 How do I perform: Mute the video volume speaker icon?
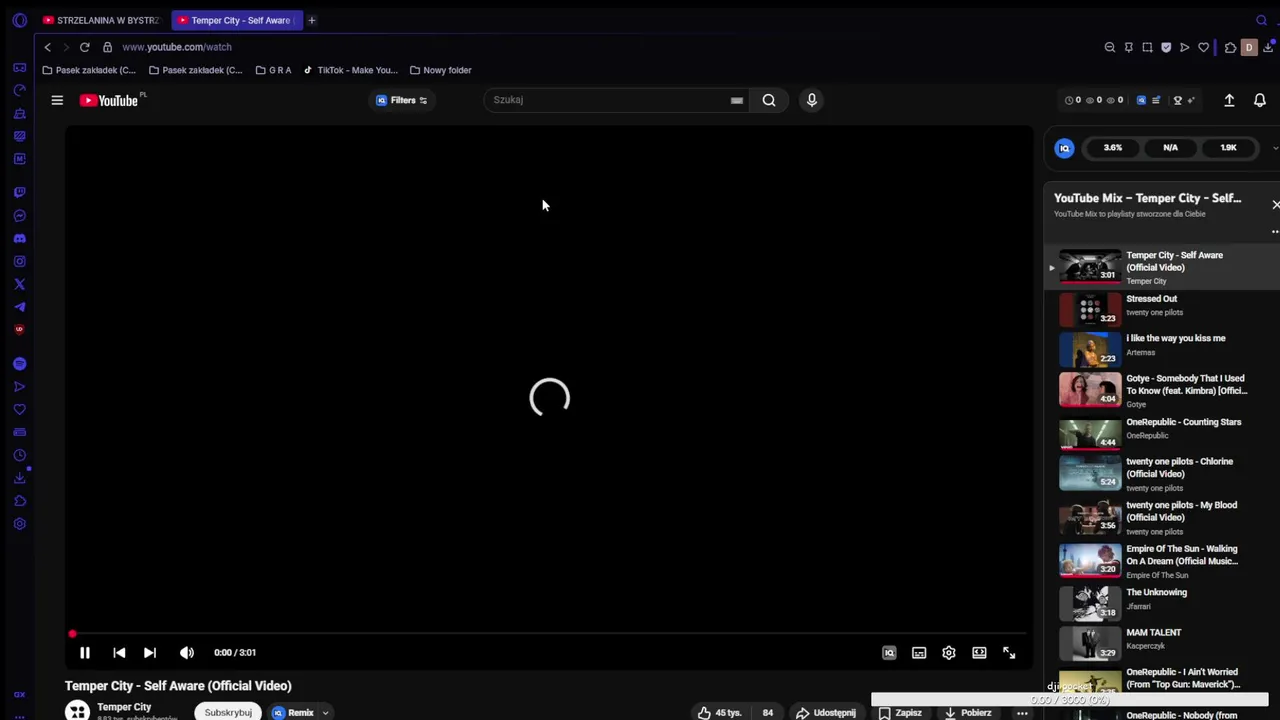click(x=187, y=653)
